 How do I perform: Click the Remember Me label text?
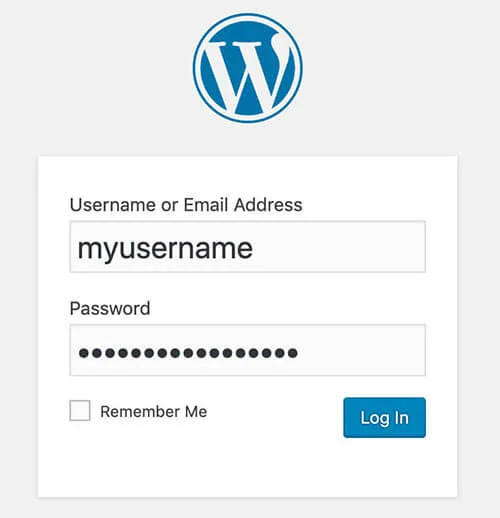click(x=154, y=411)
